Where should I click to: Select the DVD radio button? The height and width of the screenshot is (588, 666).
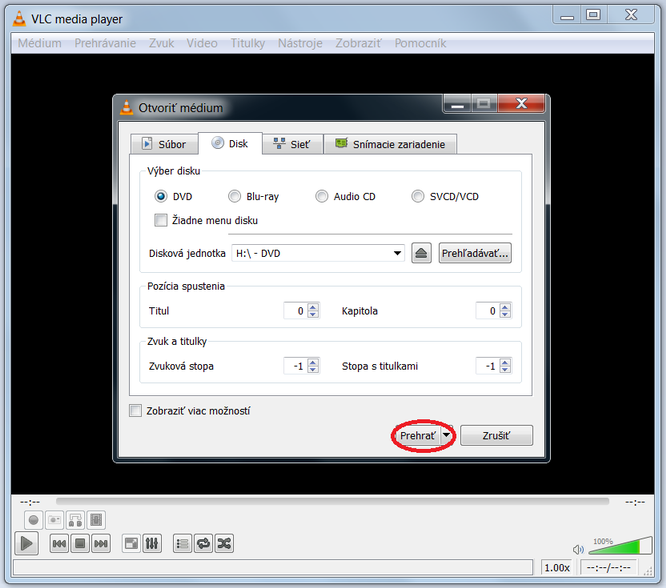click(161, 196)
